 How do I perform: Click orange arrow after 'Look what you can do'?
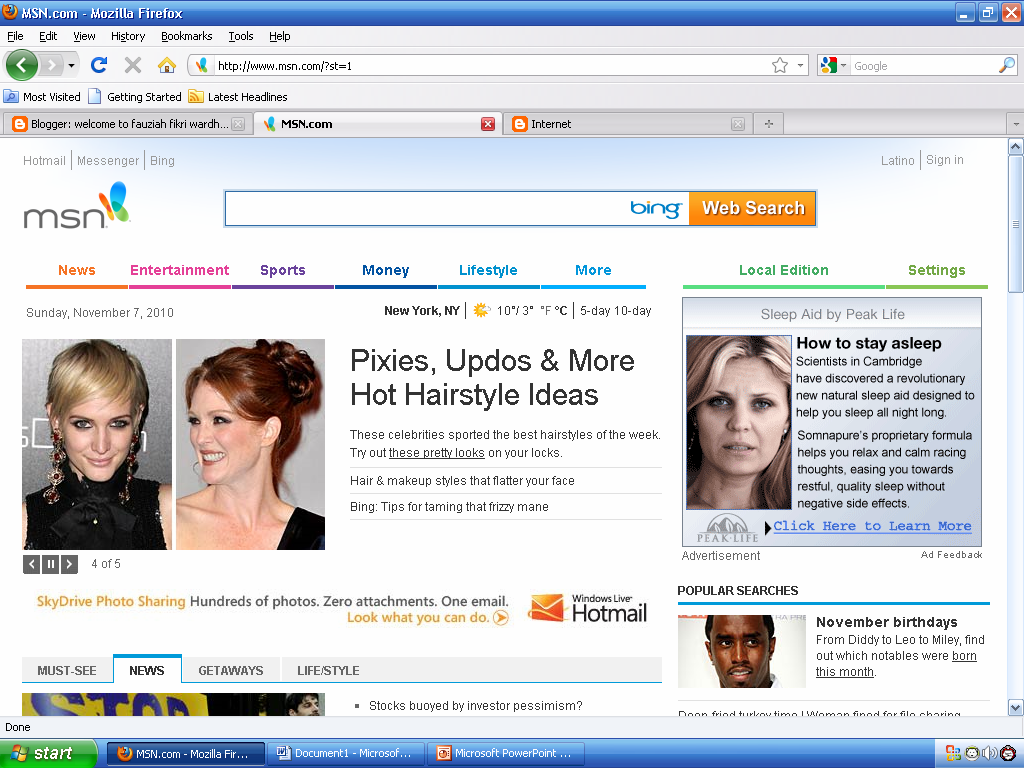pyautogui.click(x=501, y=618)
